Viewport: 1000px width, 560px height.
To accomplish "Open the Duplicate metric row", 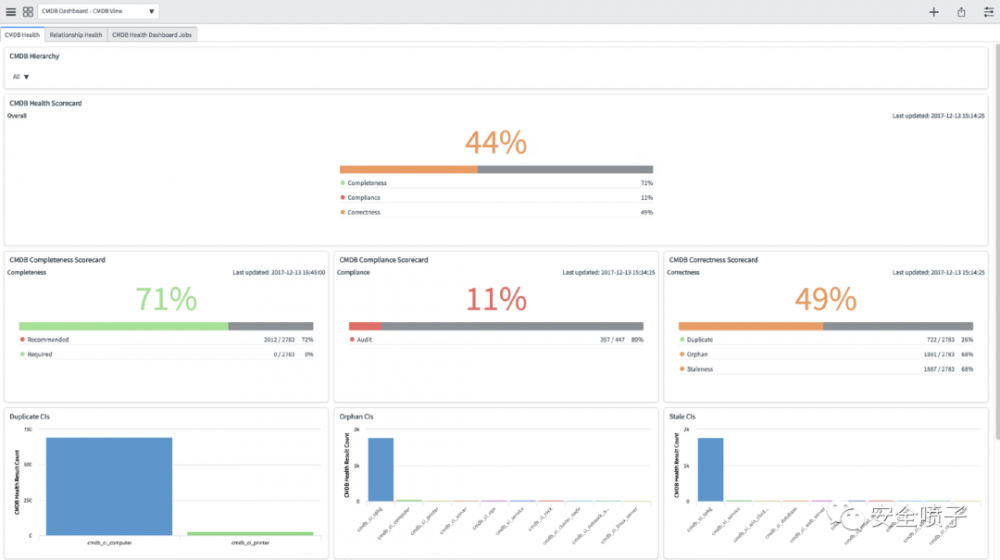I will coord(826,340).
